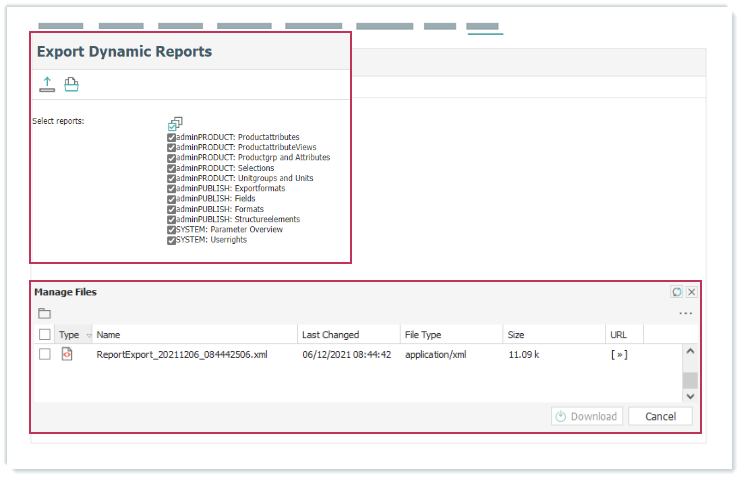Click the Download button
The width and height of the screenshot is (742, 479).
(x=587, y=416)
